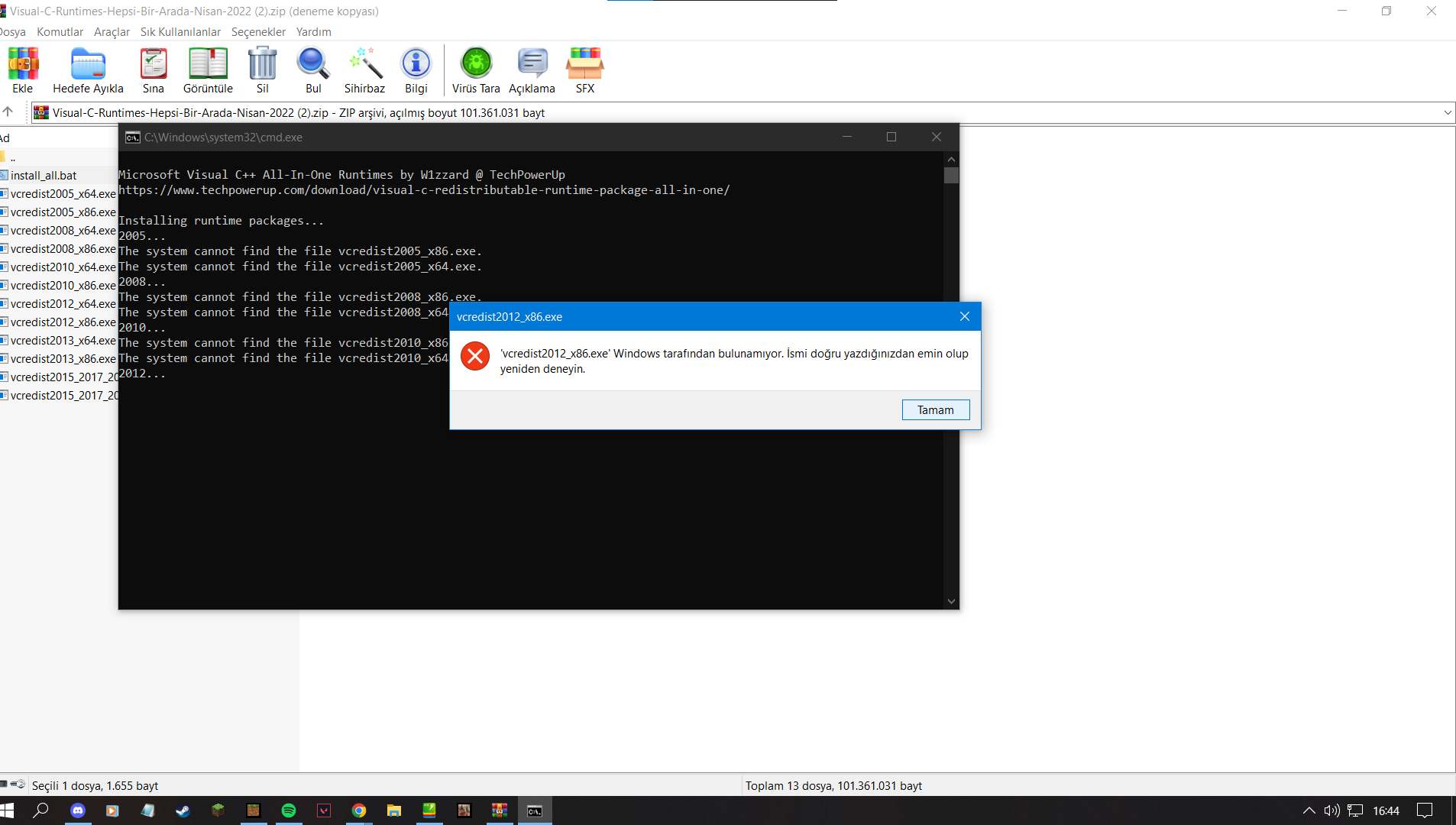Select vcredist2012_x64.exe in the file list
Viewport: 1456px width, 825px height.
point(59,304)
